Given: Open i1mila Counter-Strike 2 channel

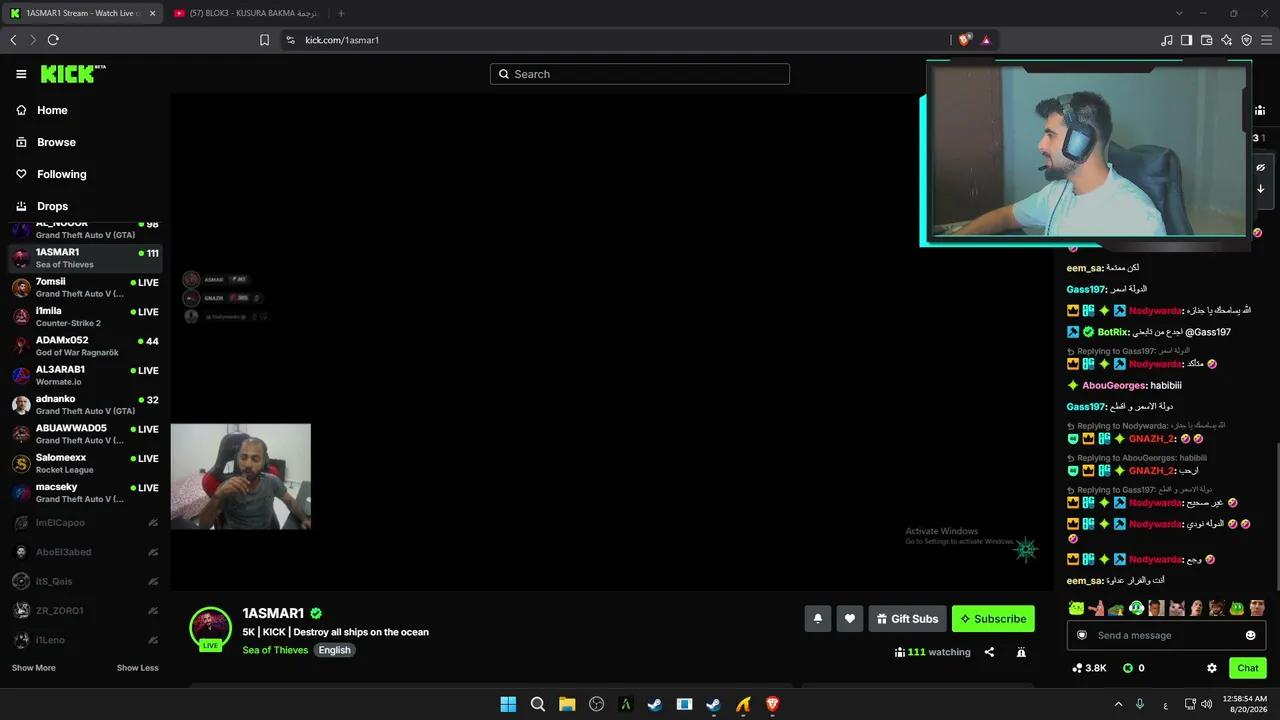Looking at the screenshot, I should coord(85,317).
